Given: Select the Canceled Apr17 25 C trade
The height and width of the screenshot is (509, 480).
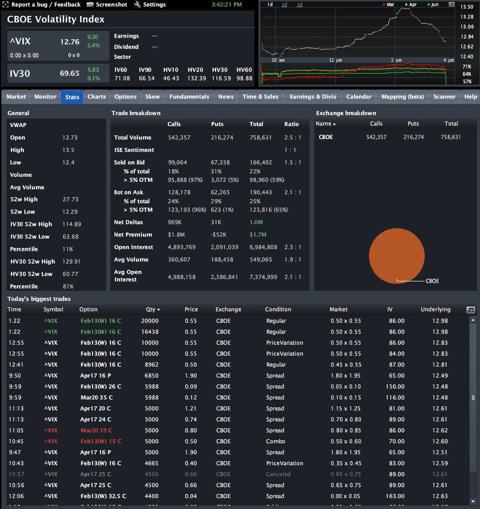Looking at the screenshot, I should pyautogui.click(x=237, y=474).
